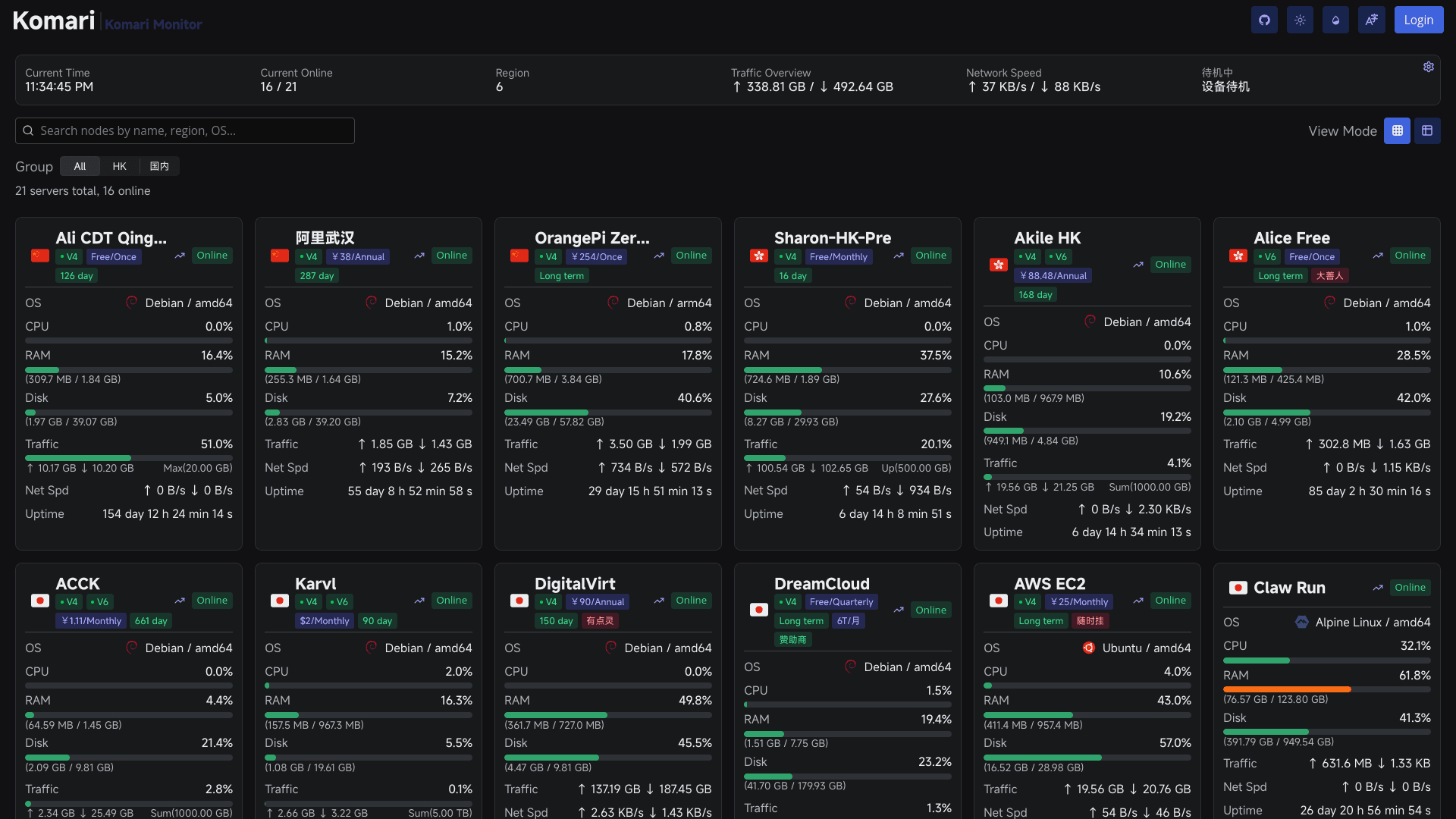Screen dimensions: 1456x819
Task: Toggle the V6 tag on Alice Free
Action: click(x=1267, y=256)
